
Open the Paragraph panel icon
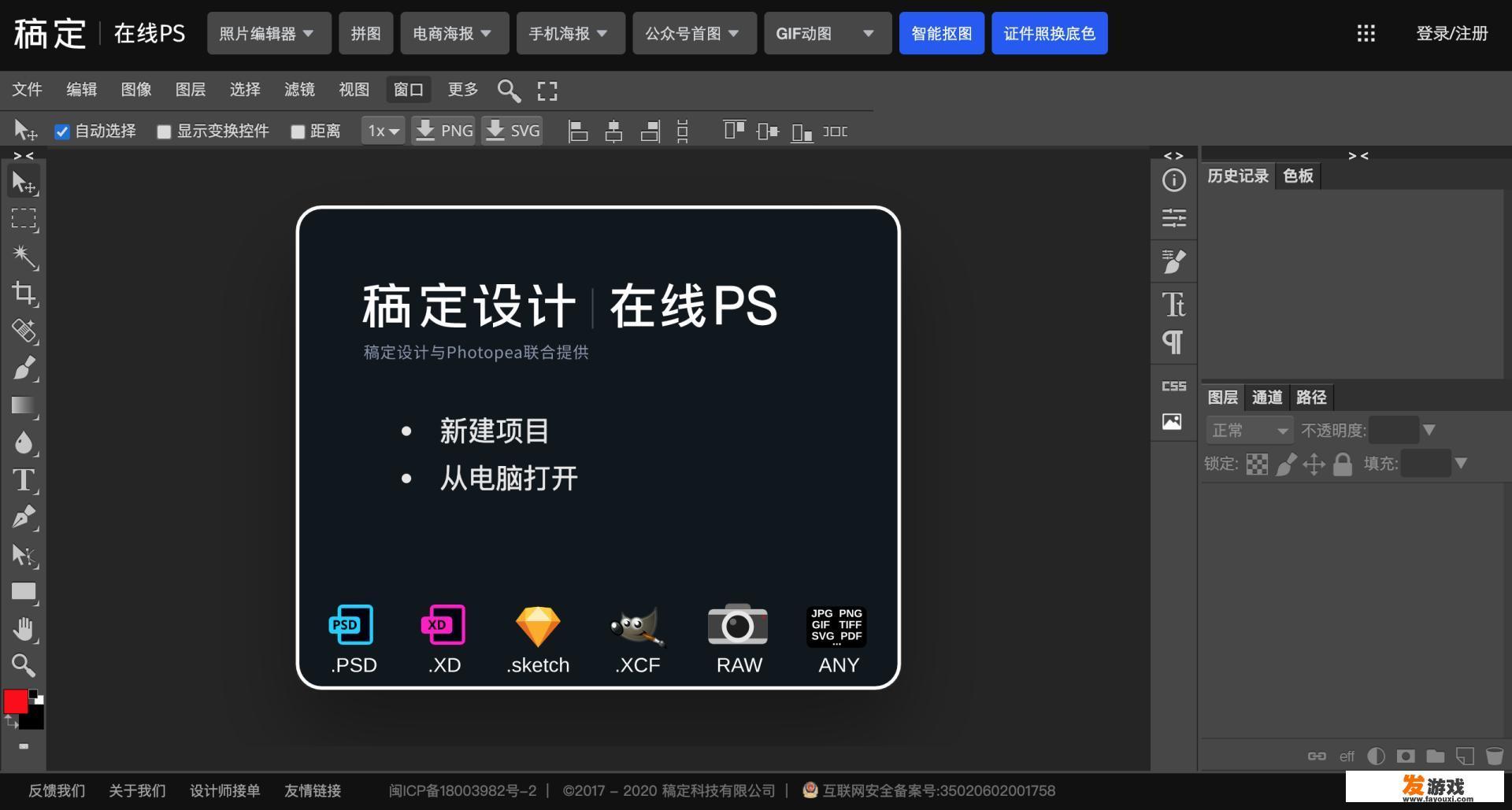(x=1173, y=342)
